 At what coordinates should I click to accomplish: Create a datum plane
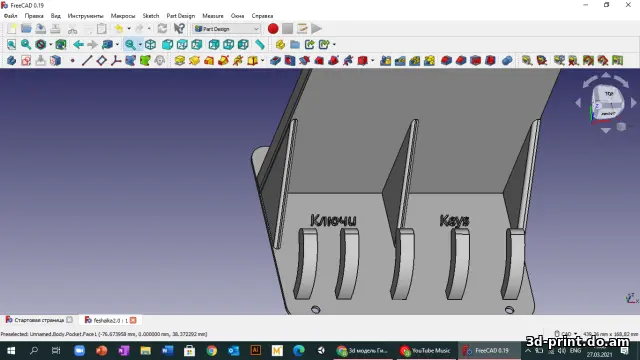coord(102,61)
